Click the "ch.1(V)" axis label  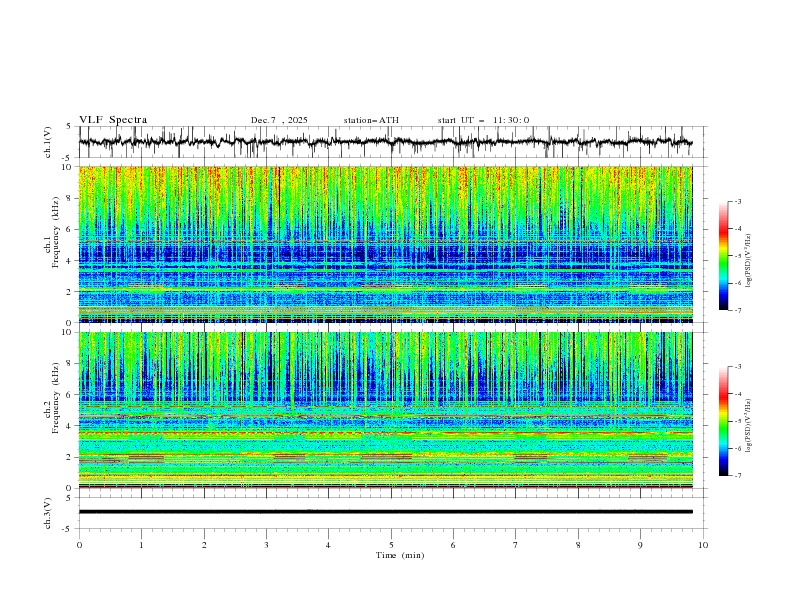[x=48, y=142]
